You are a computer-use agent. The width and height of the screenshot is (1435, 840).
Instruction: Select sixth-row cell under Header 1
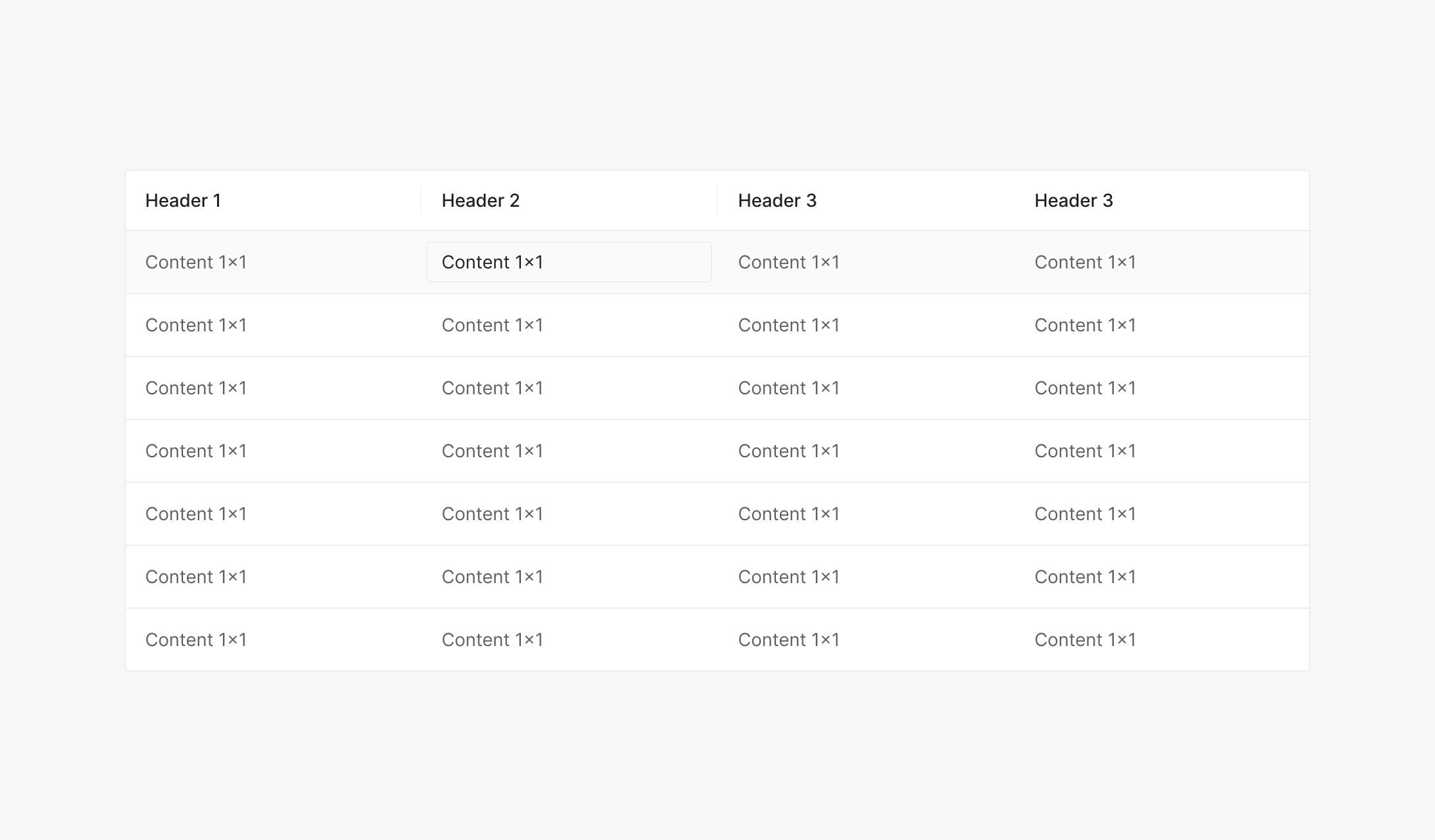point(196,577)
